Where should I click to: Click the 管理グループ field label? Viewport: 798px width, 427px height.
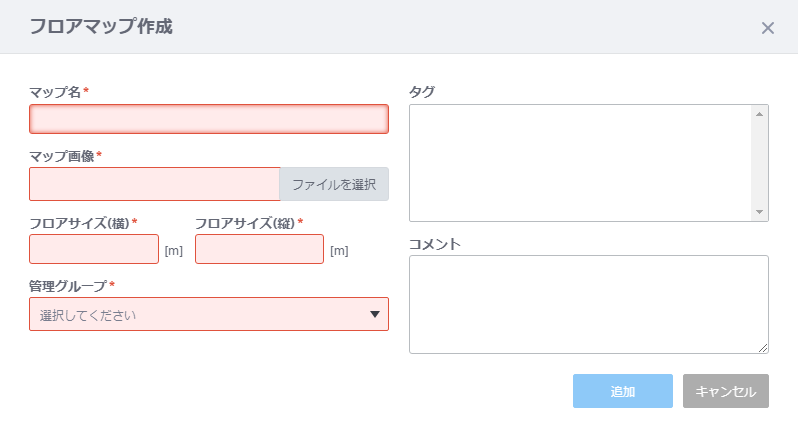[x=68, y=286]
